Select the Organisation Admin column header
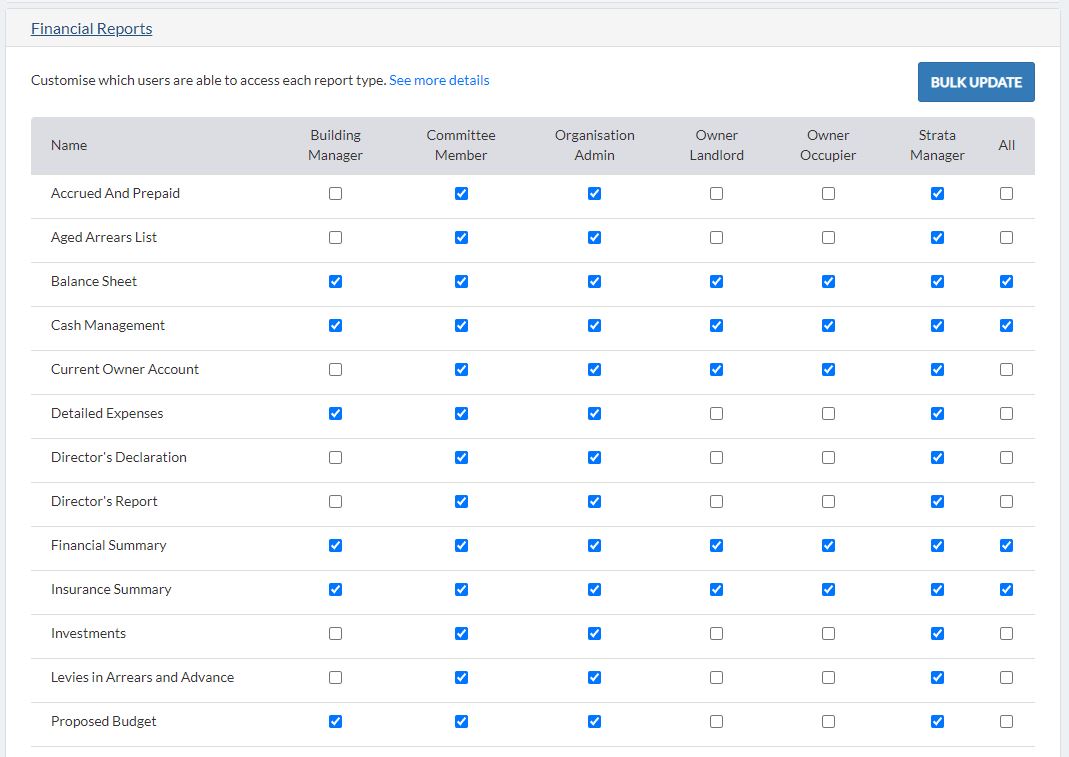This screenshot has height=757, width=1069. point(594,145)
